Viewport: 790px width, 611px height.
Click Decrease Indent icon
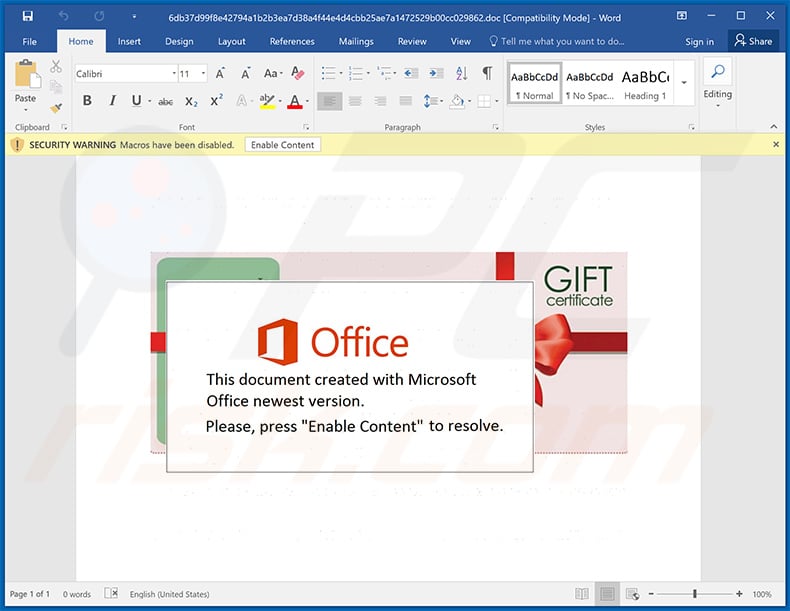411,74
